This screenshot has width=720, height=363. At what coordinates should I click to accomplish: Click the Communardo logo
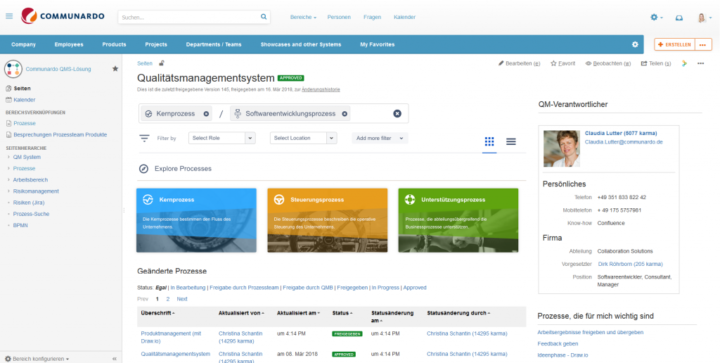(63, 17)
